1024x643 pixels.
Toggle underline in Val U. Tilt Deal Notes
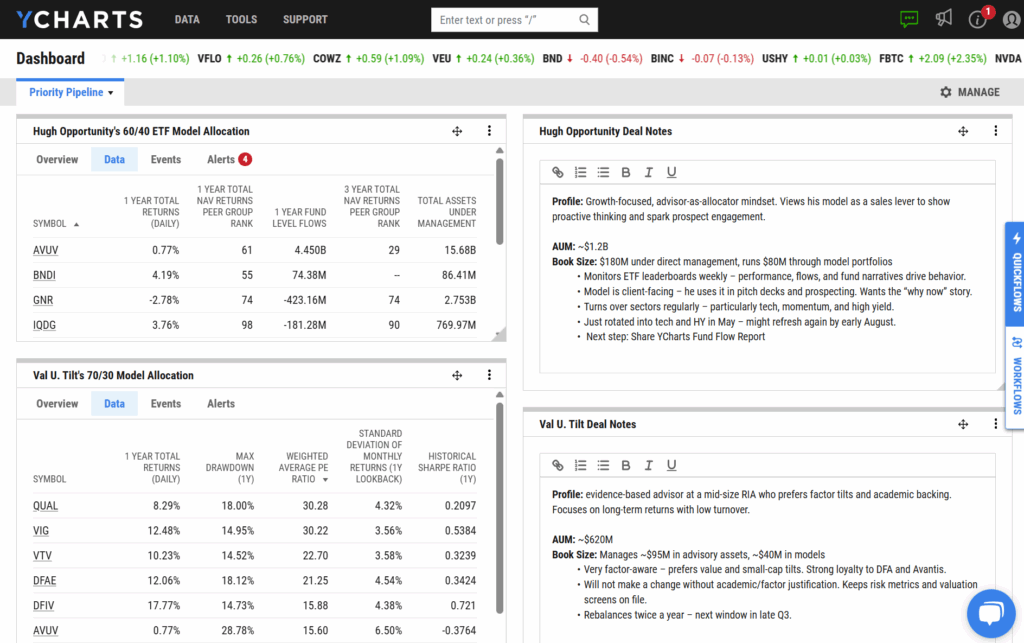coord(671,465)
